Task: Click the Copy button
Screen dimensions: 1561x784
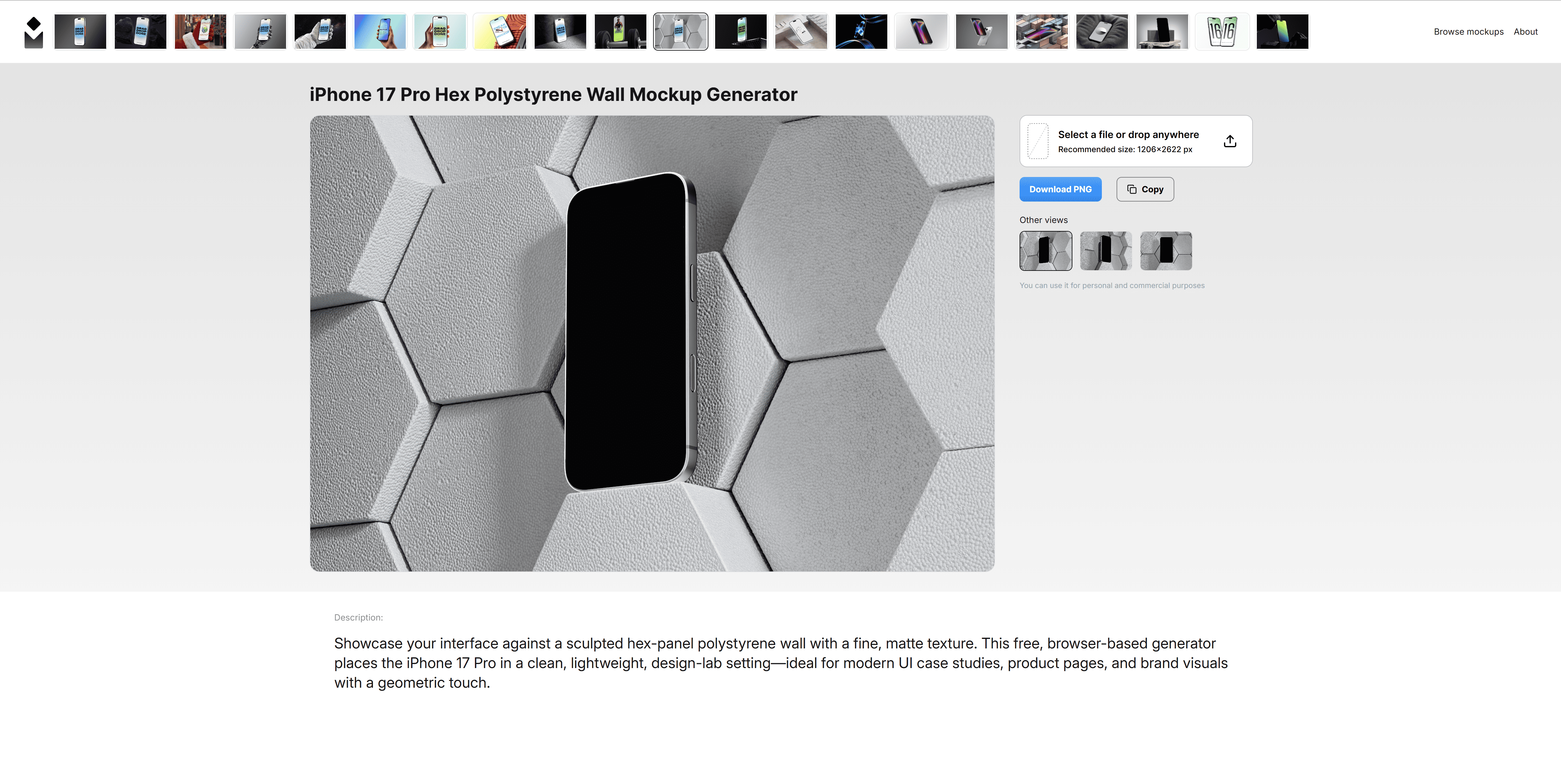Action: pyautogui.click(x=1145, y=190)
